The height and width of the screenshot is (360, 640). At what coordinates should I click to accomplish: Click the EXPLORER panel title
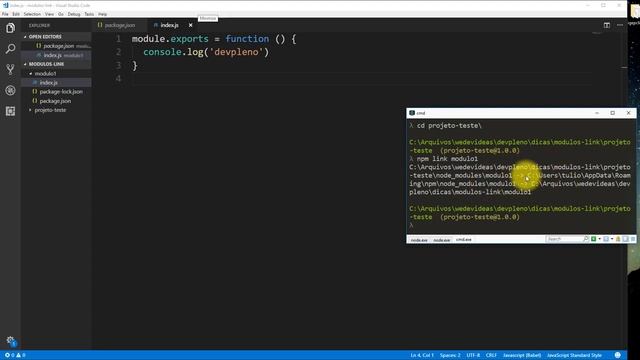(x=39, y=25)
